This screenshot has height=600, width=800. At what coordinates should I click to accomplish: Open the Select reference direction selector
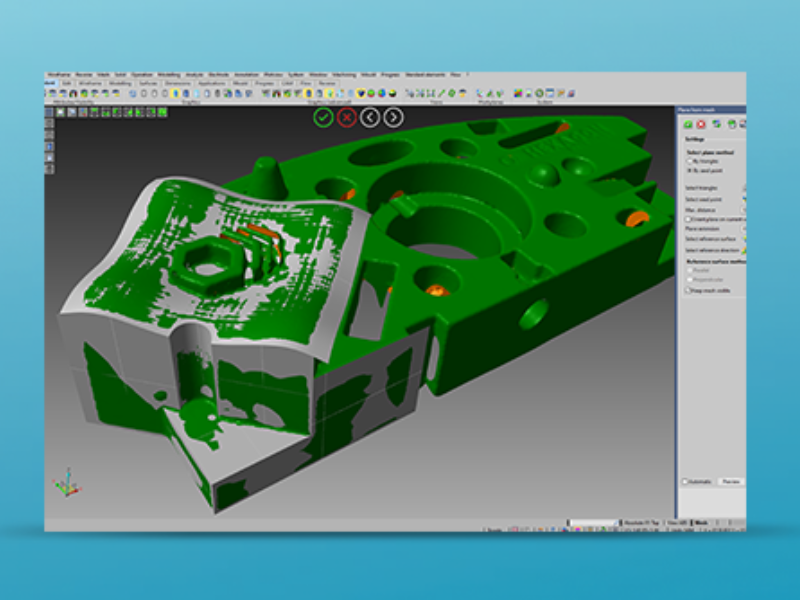pyautogui.click(x=742, y=250)
